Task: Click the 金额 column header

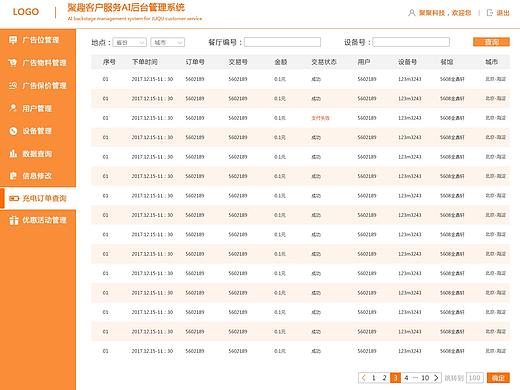Action: [x=281, y=62]
